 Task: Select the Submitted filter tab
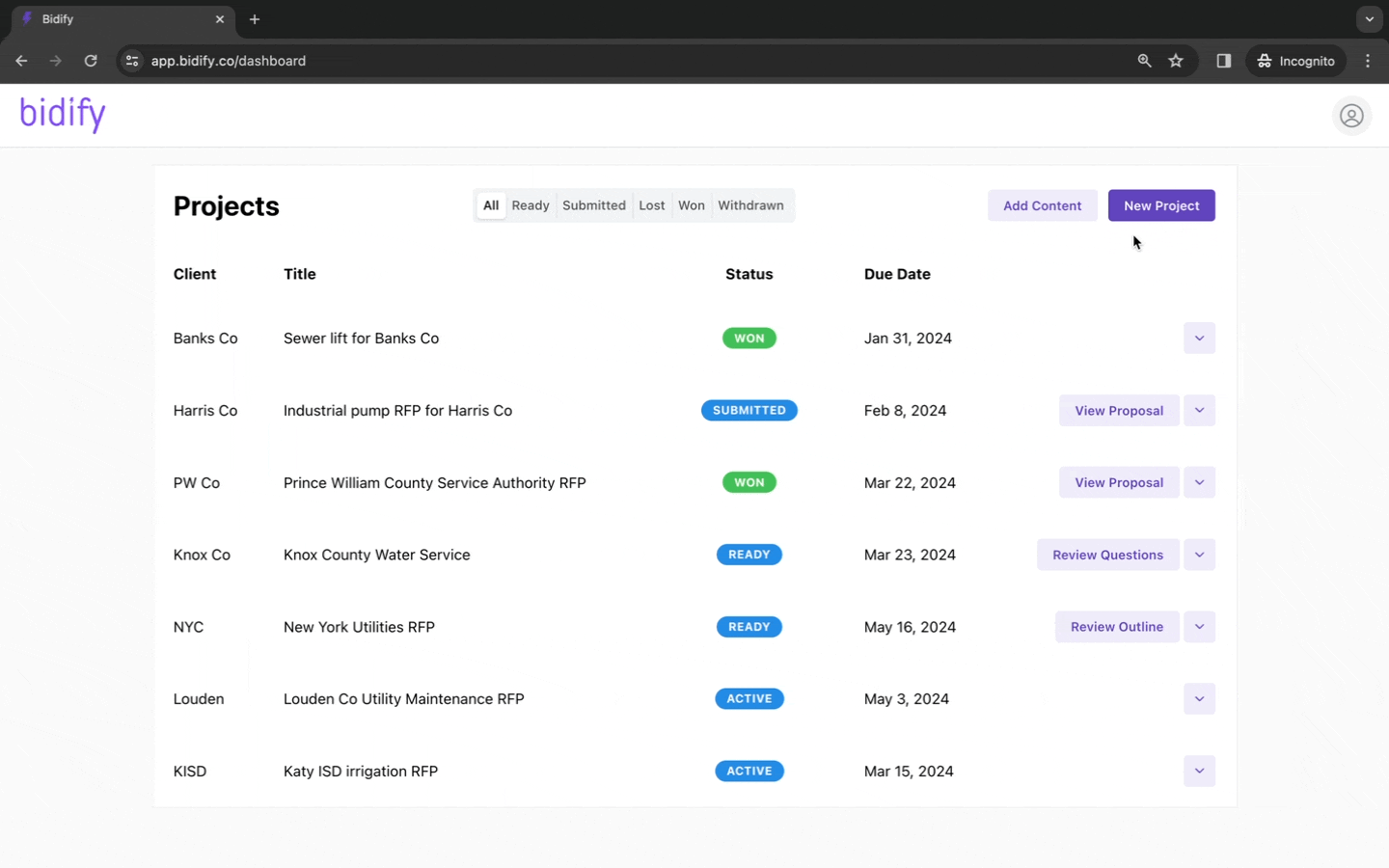(x=594, y=205)
